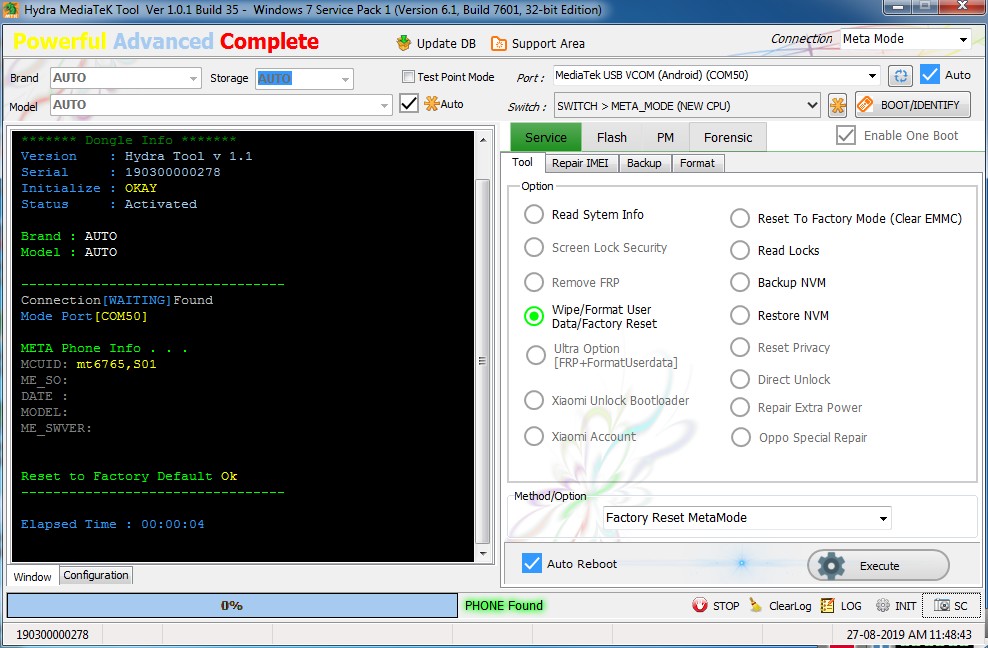
Task: Select Ultra Option FRP+FormatUserdata
Action: click(x=536, y=355)
